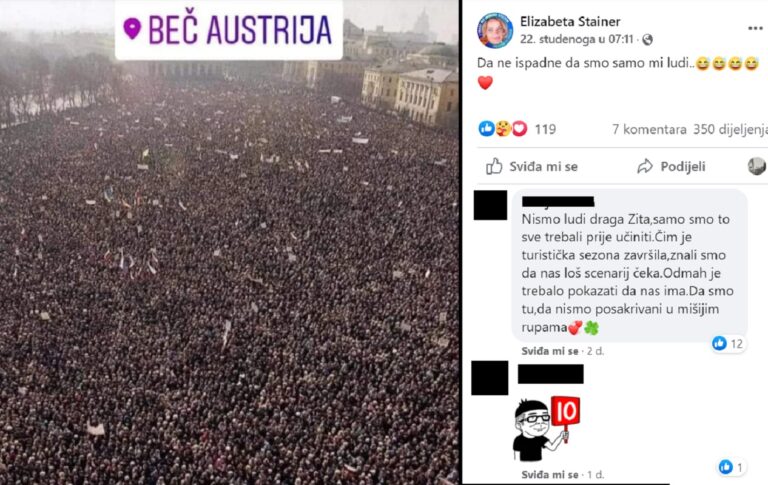Click the small round avatar beside Podijeli
The height and width of the screenshot is (485, 768).
tap(756, 166)
